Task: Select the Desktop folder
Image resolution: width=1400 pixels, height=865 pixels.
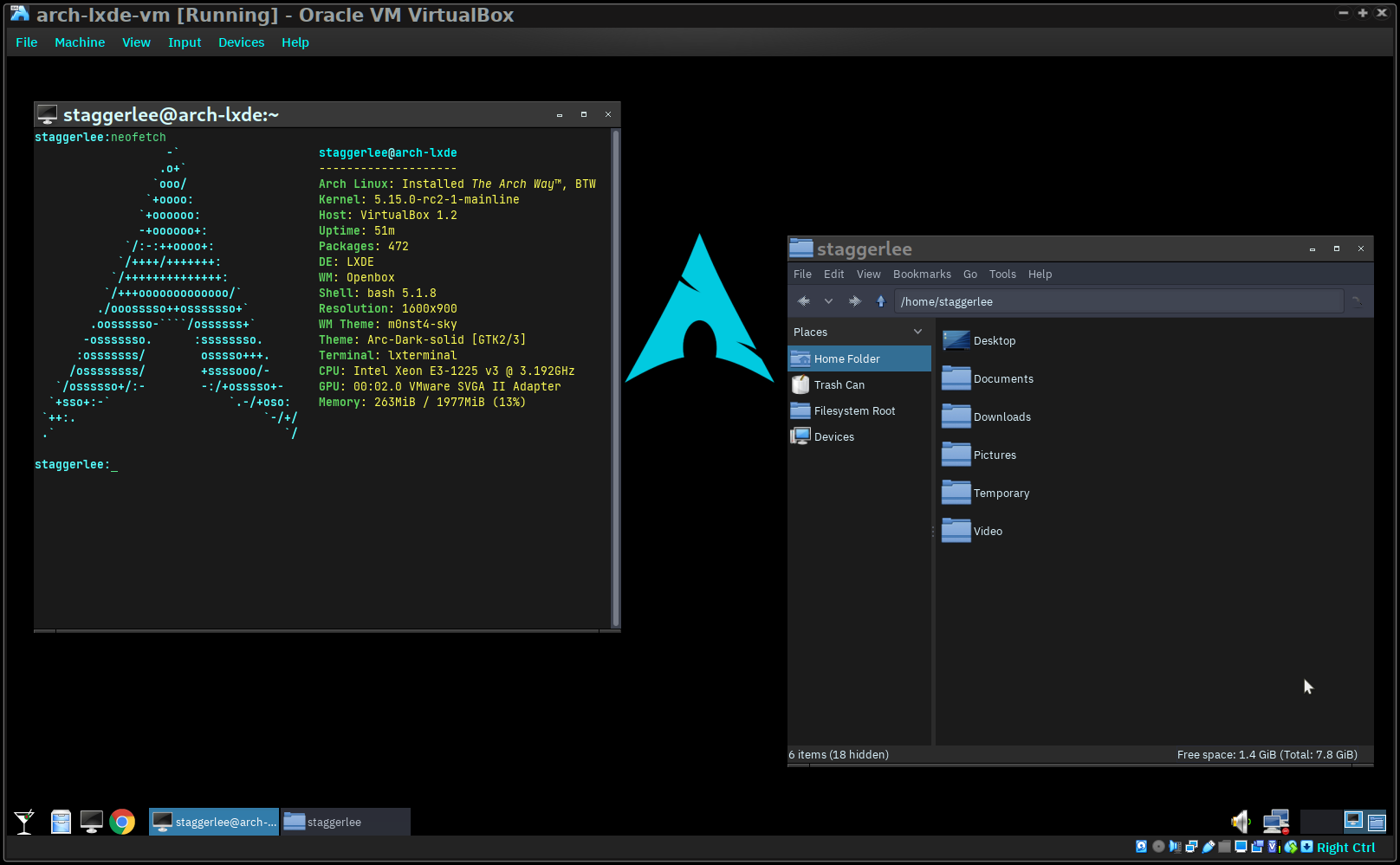Action: tap(979, 340)
